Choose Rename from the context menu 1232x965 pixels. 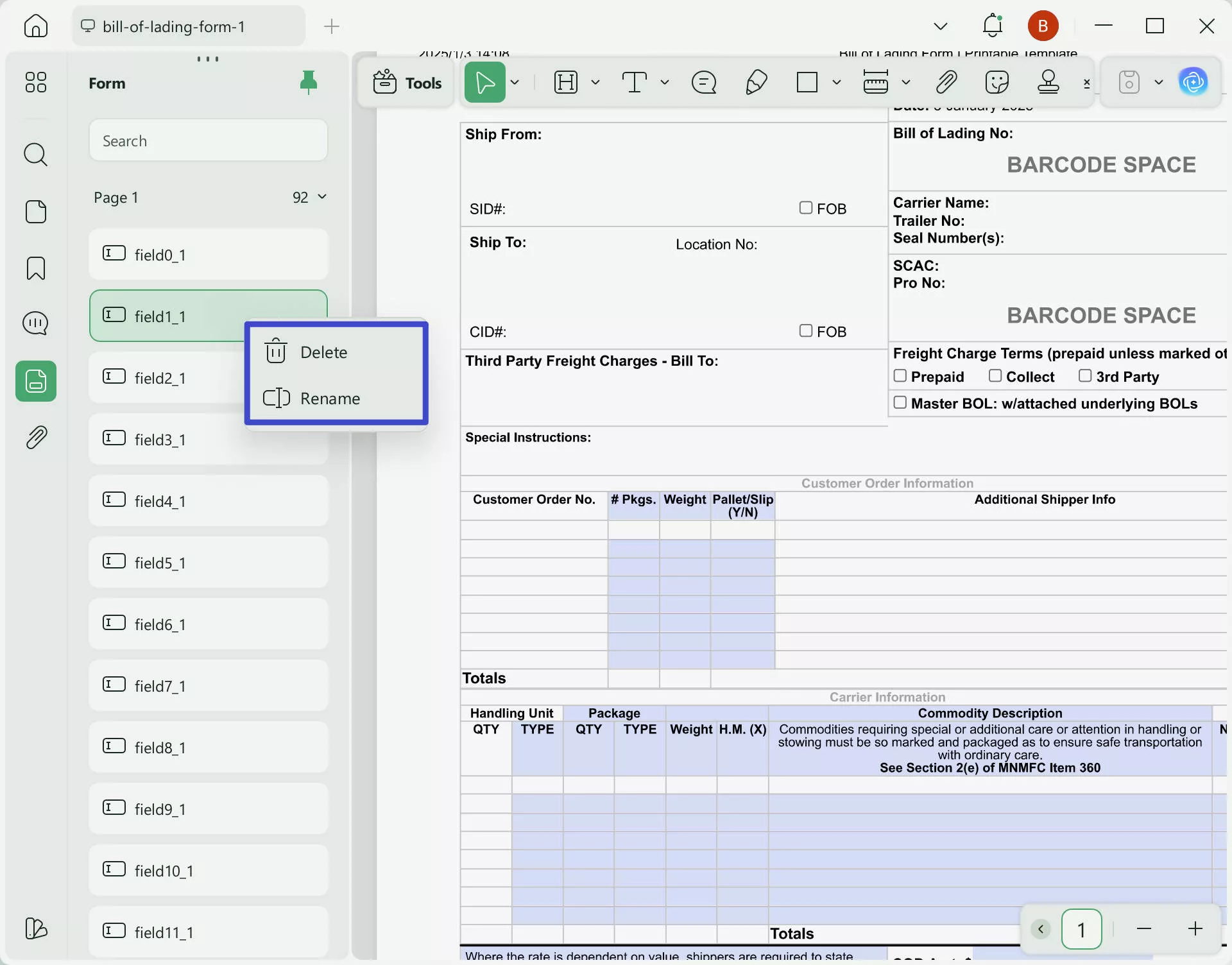click(x=330, y=398)
